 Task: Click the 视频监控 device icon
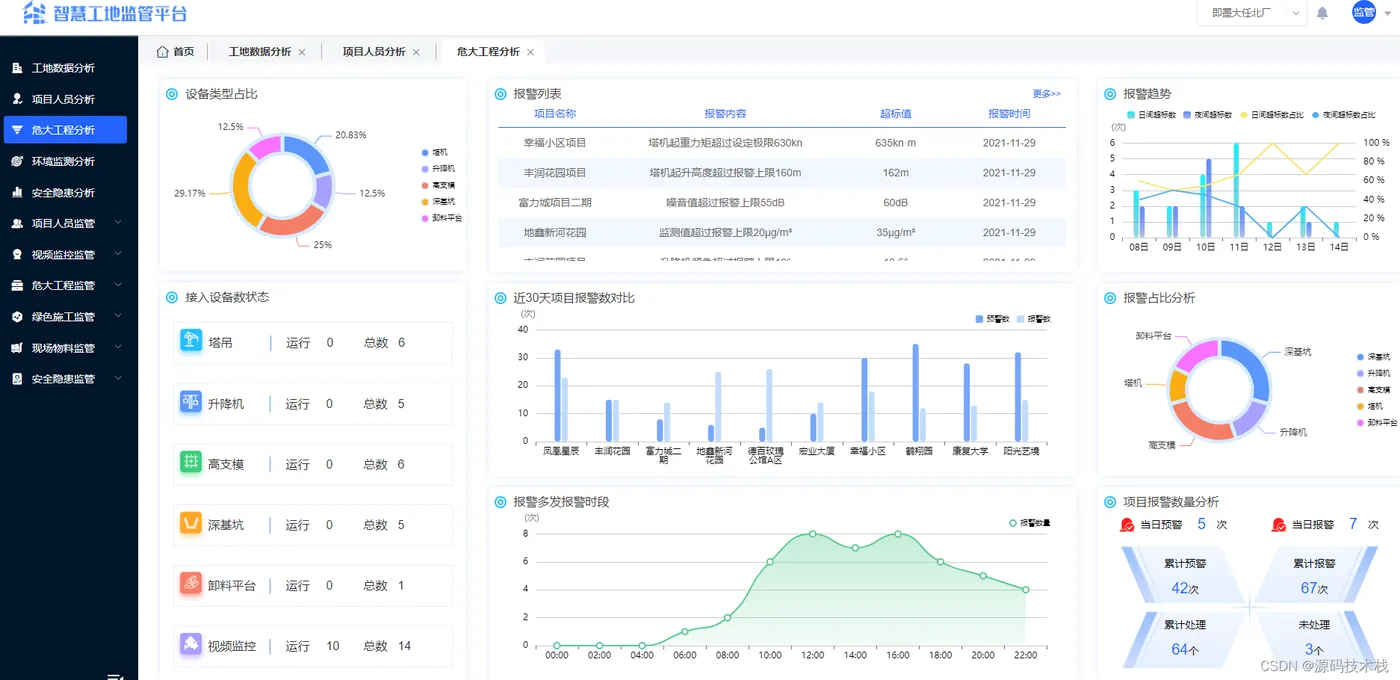tap(191, 645)
